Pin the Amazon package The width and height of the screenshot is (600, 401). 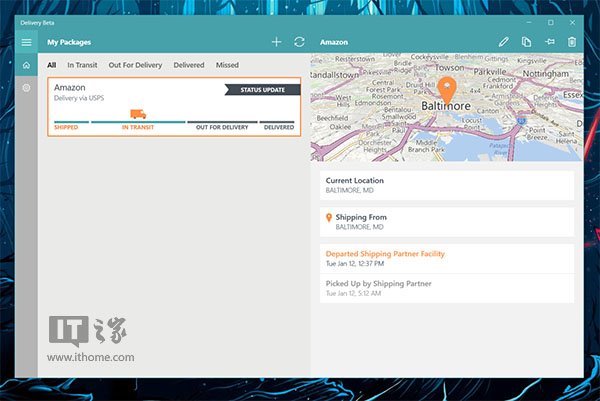(550, 42)
